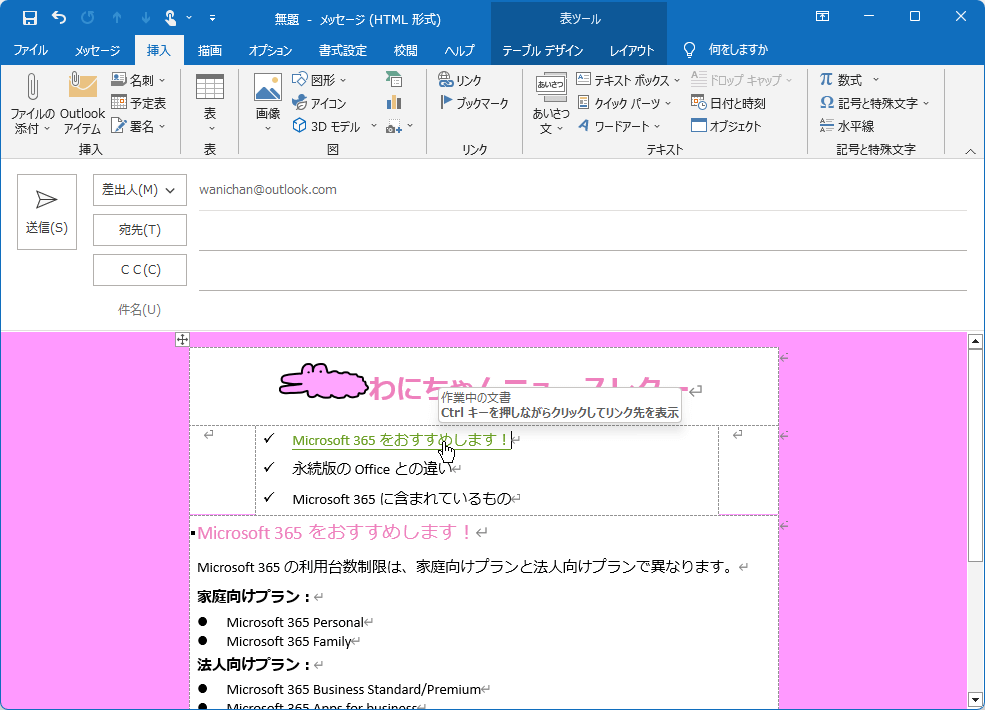Switch to the 描画 tab
This screenshot has width=985, height=710.
pyautogui.click(x=210, y=50)
